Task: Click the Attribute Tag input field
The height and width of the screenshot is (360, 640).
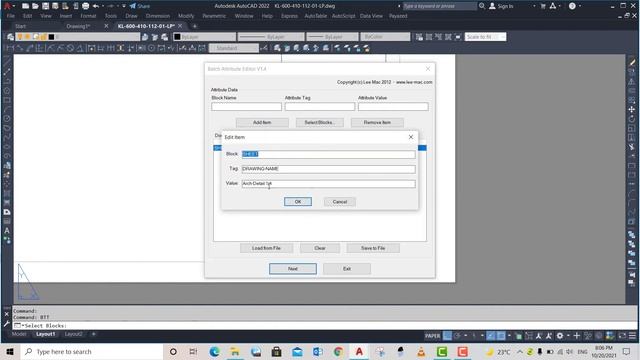Action: (x=320, y=107)
